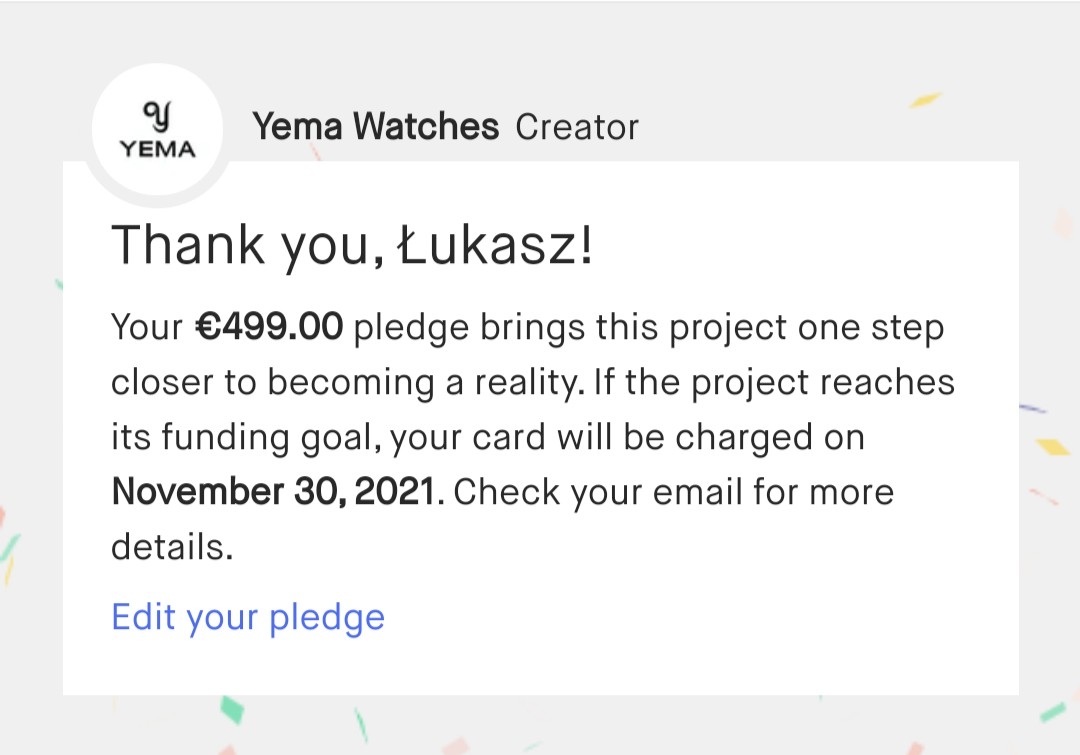The width and height of the screenshot is (1080, 755).
Task: Click the bold €499.00 pledge amount
Action: [269, 327]
